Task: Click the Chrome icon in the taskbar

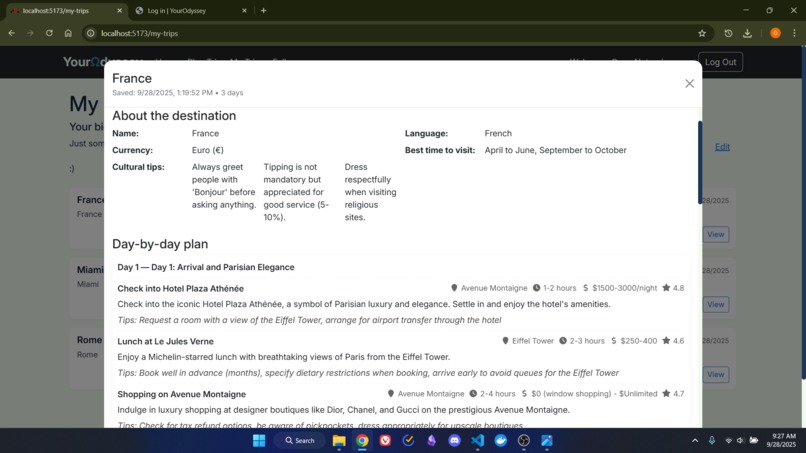Action: pyautogui.click(x=362, y=441)
